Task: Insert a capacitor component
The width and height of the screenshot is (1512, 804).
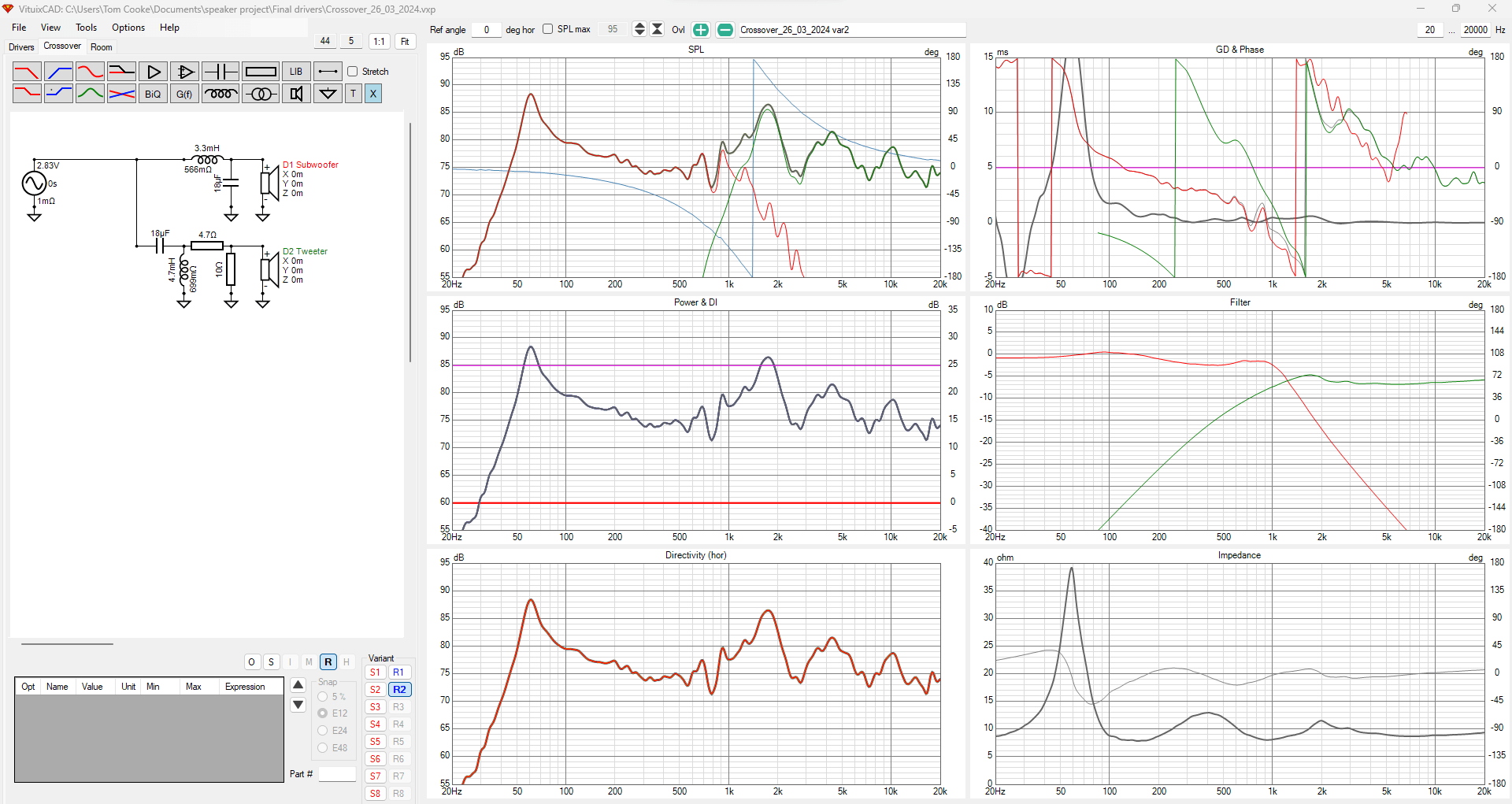Action: coord(220,72)
